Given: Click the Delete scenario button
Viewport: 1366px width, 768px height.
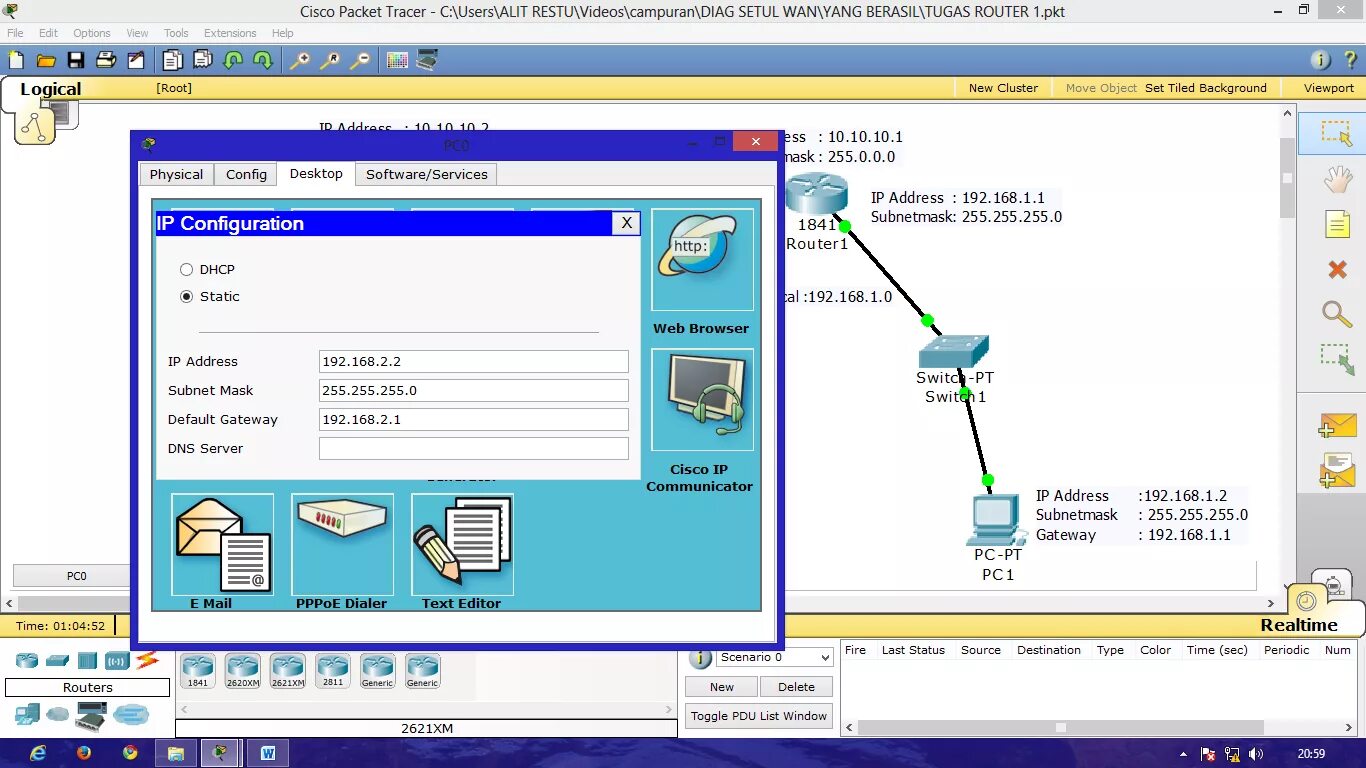Looking at the screenshot, I should click(x=796, y=687).
